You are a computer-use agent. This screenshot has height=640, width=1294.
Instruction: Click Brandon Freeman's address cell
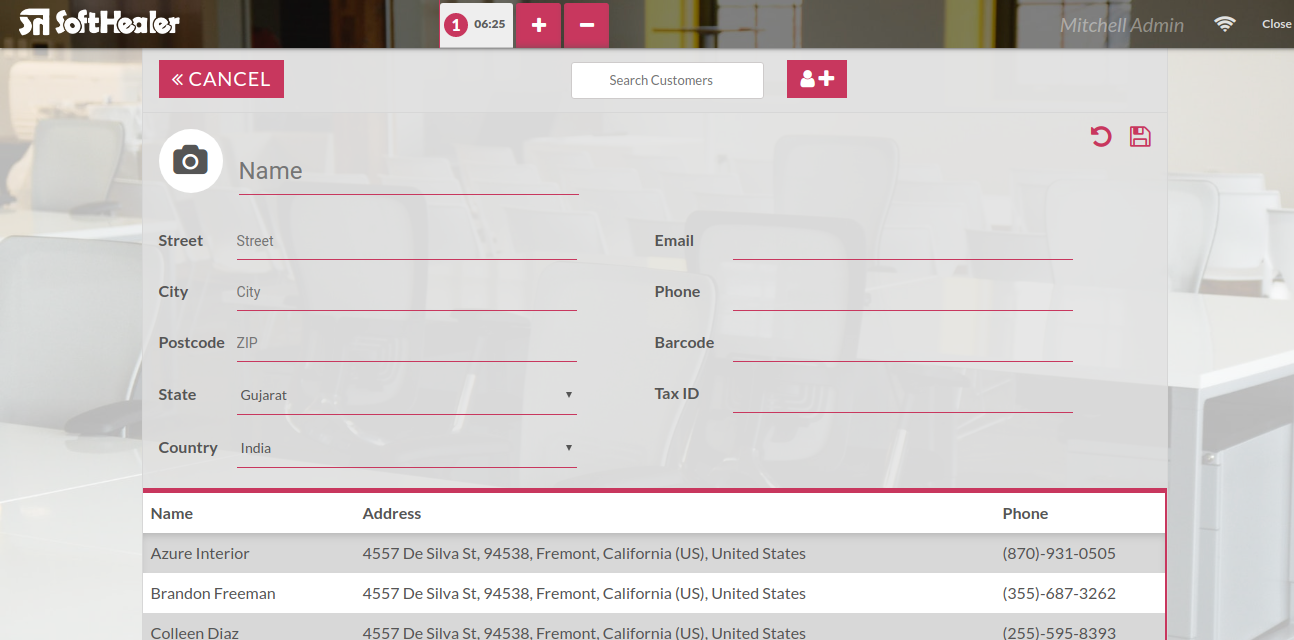pos(584,593)
